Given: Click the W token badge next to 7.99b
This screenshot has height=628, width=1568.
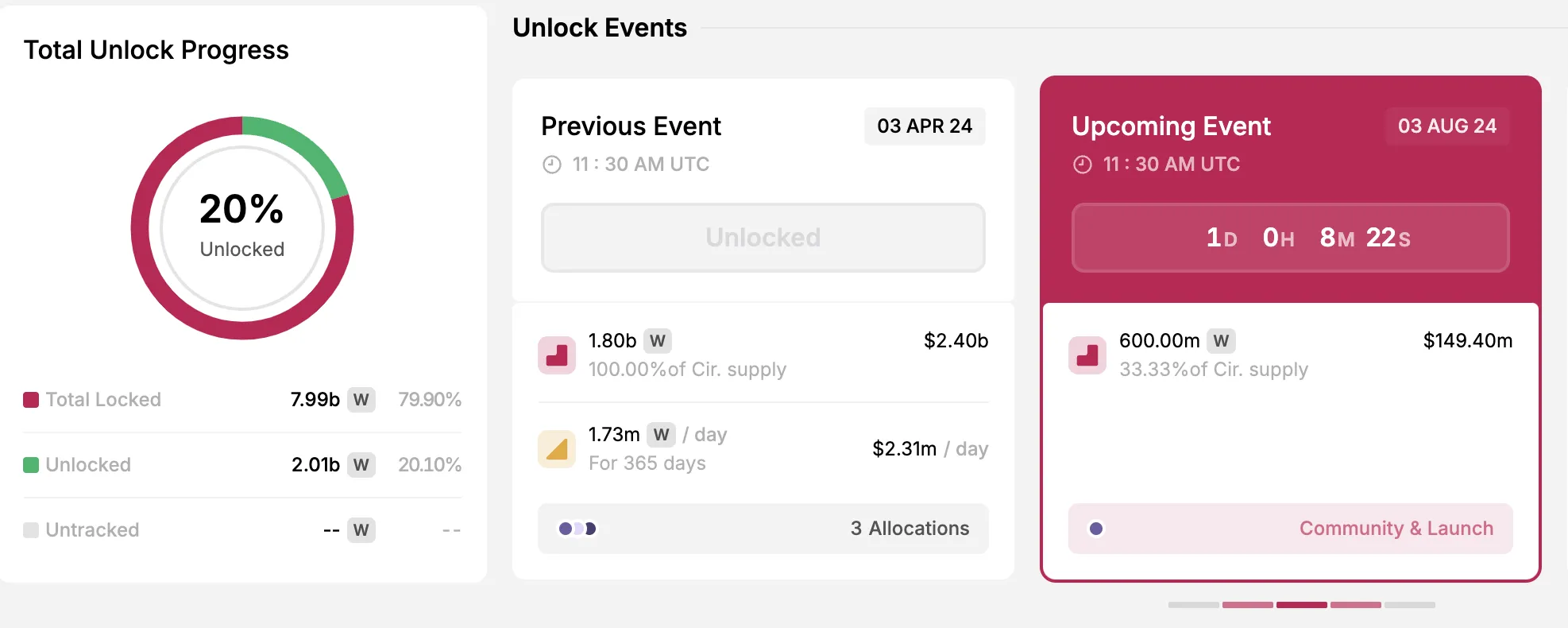Looking at the screenshot, I should pos(361,400).
